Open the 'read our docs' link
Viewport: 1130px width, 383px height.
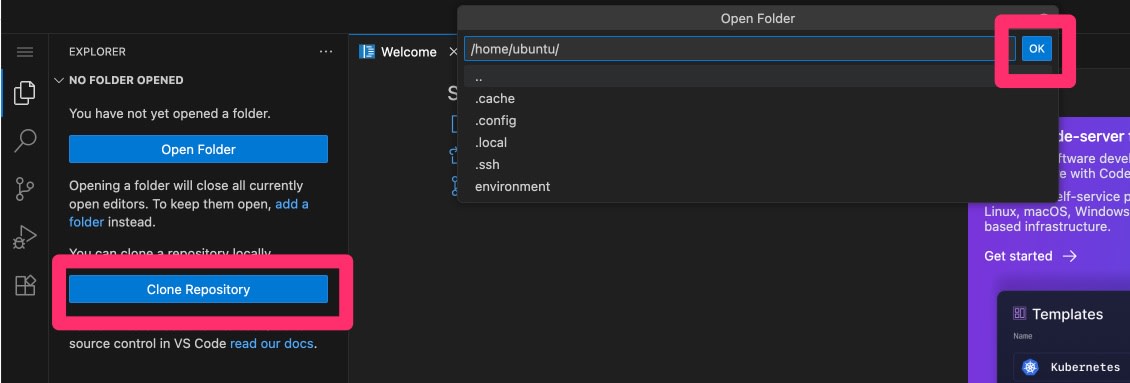point(272,343)
